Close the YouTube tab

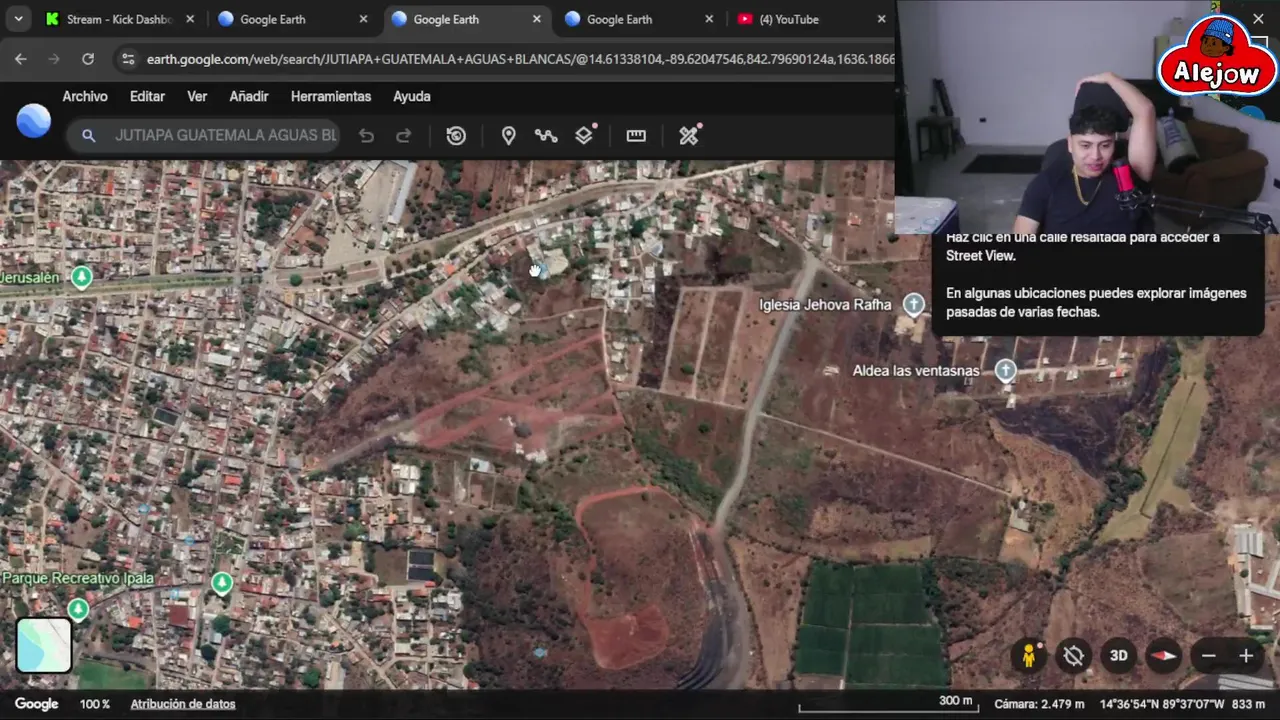click(x=881, y=19)
